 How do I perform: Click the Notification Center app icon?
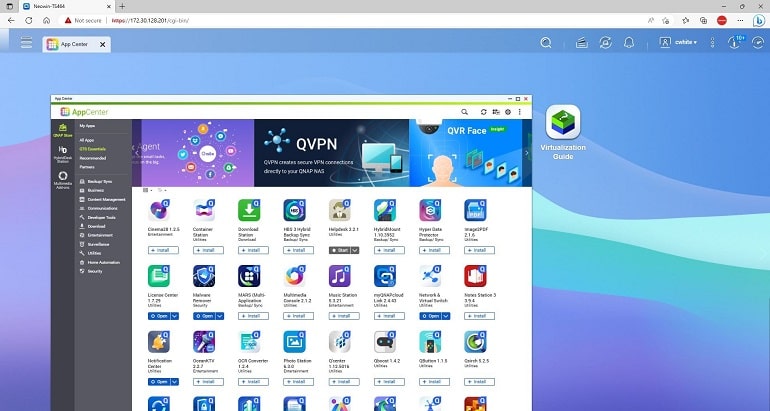pos(159,342)
